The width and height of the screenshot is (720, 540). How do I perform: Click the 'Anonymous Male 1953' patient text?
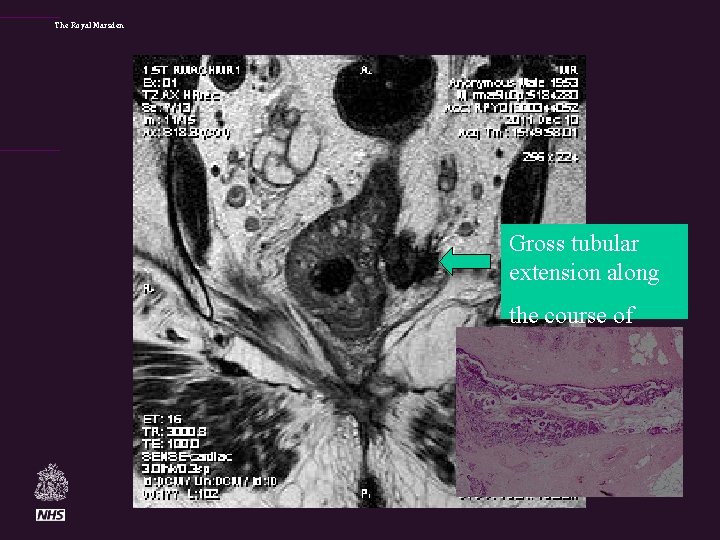coord(513,83)
